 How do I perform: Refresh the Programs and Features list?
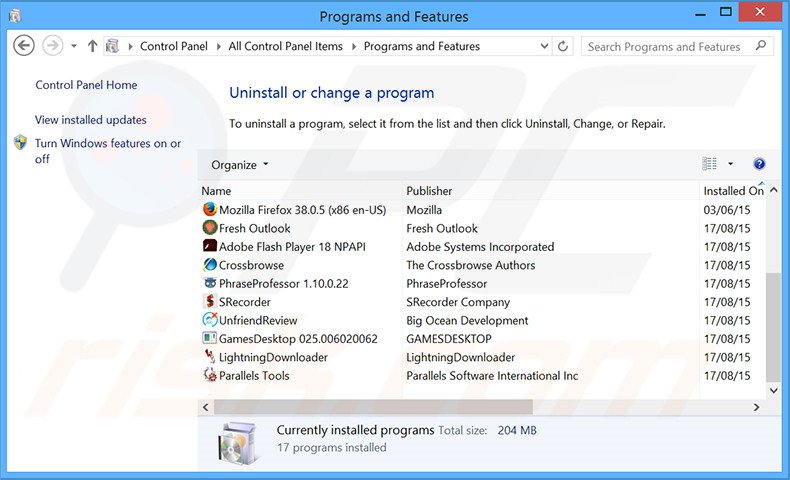563,46
